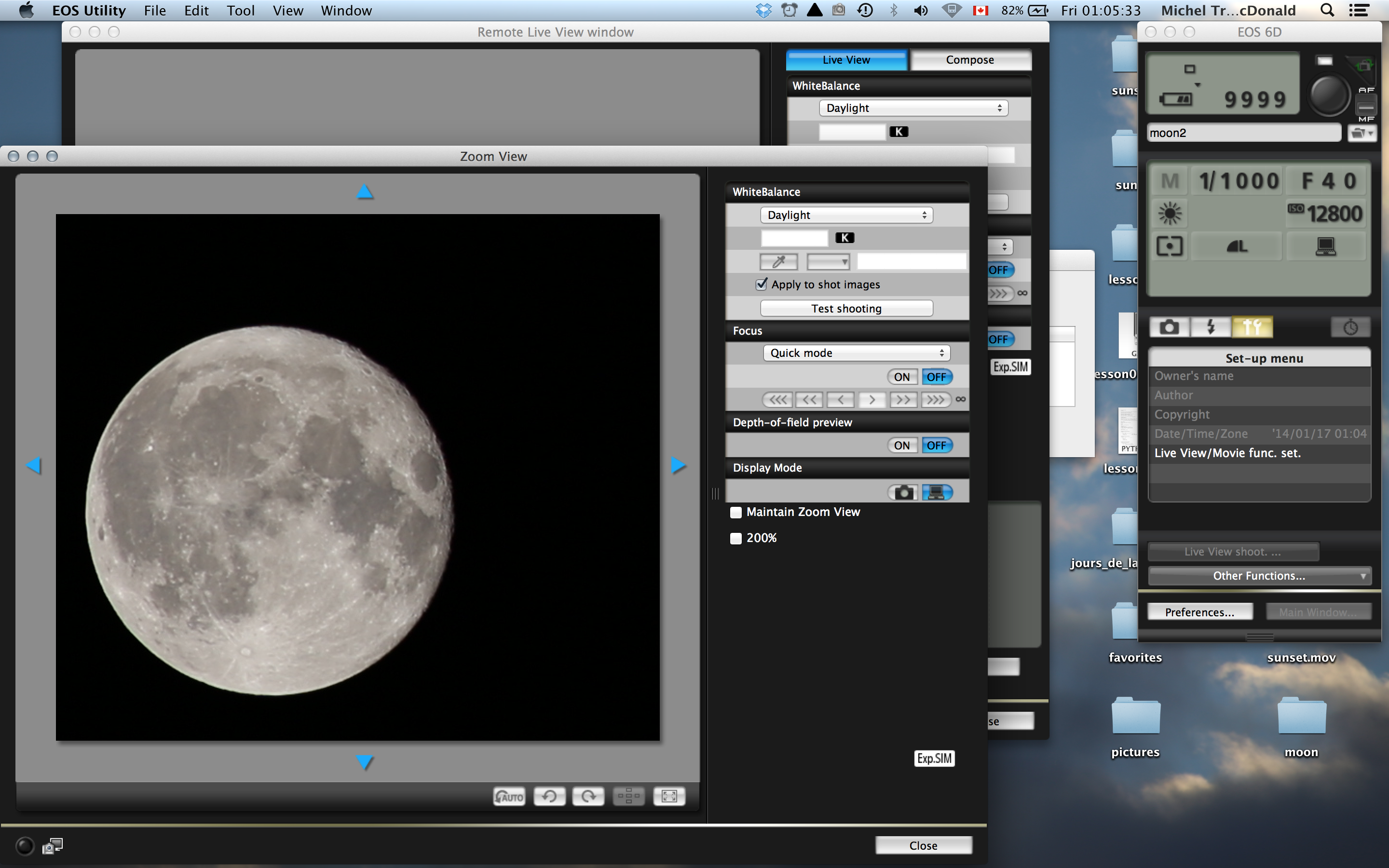The height and width of the screenshot is (868, 1389).
Task: Open the Set-up menu wrench tab
Action: pyautogui.click(x=1252, y=327)
